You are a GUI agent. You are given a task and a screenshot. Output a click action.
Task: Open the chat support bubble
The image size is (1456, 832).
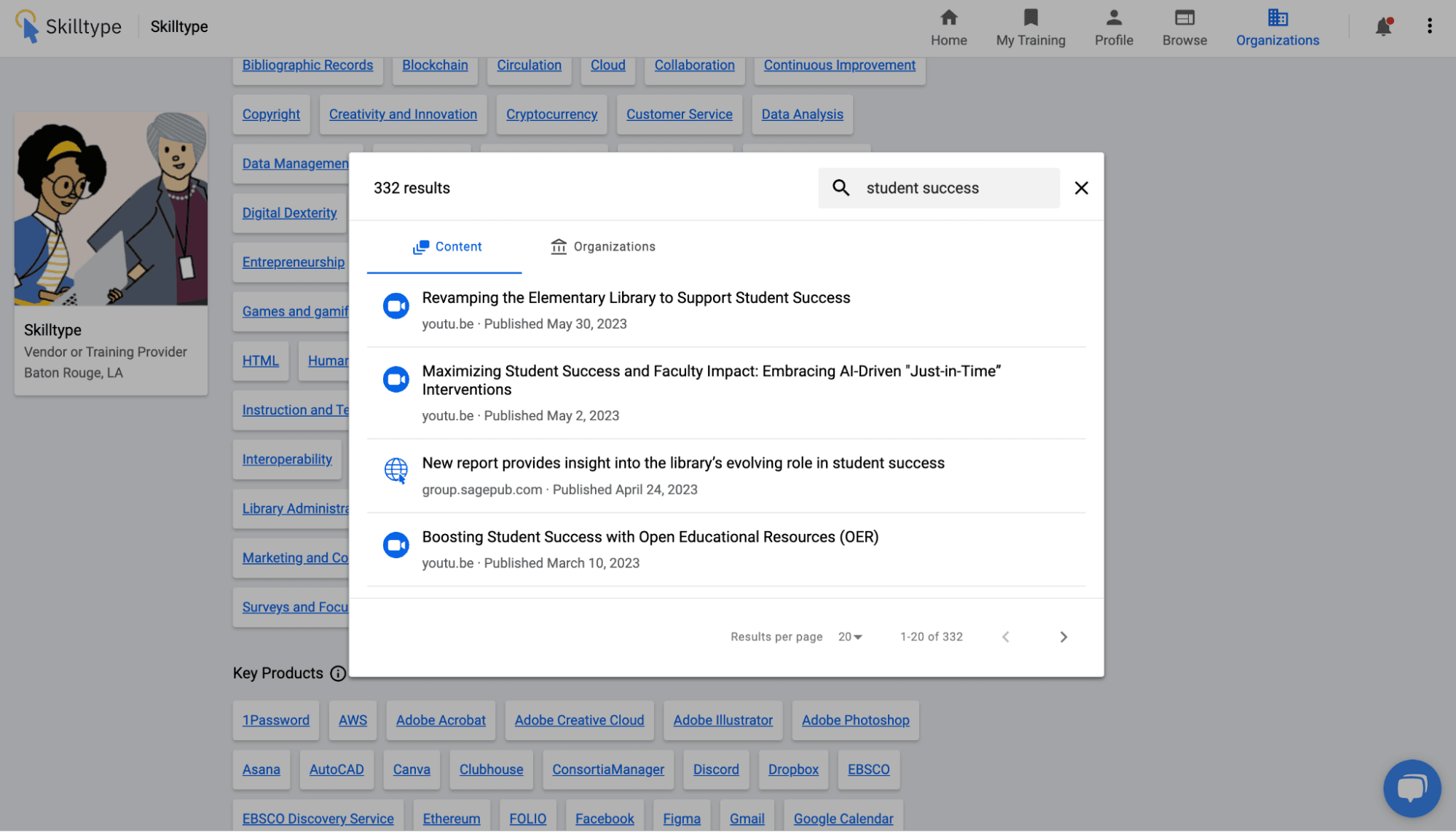coord(1412,788)
